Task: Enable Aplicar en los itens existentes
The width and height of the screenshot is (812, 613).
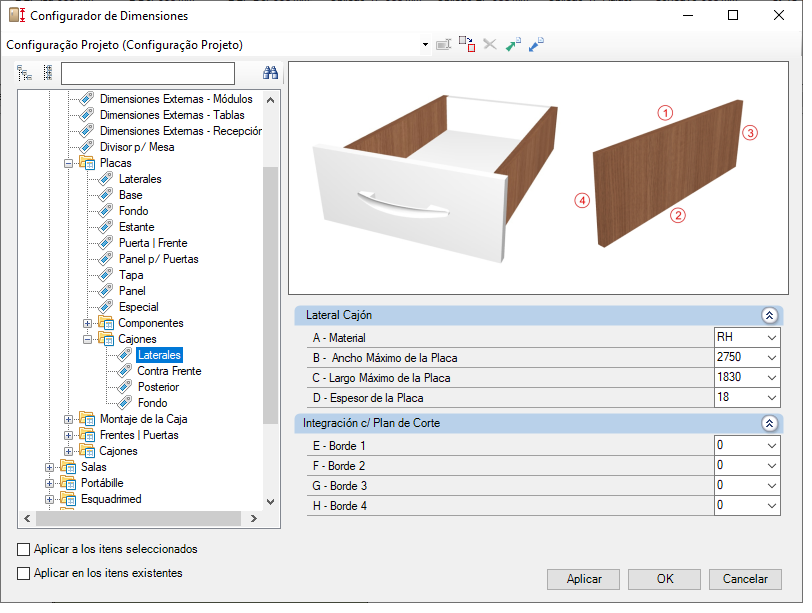Action: click(23, 574)
